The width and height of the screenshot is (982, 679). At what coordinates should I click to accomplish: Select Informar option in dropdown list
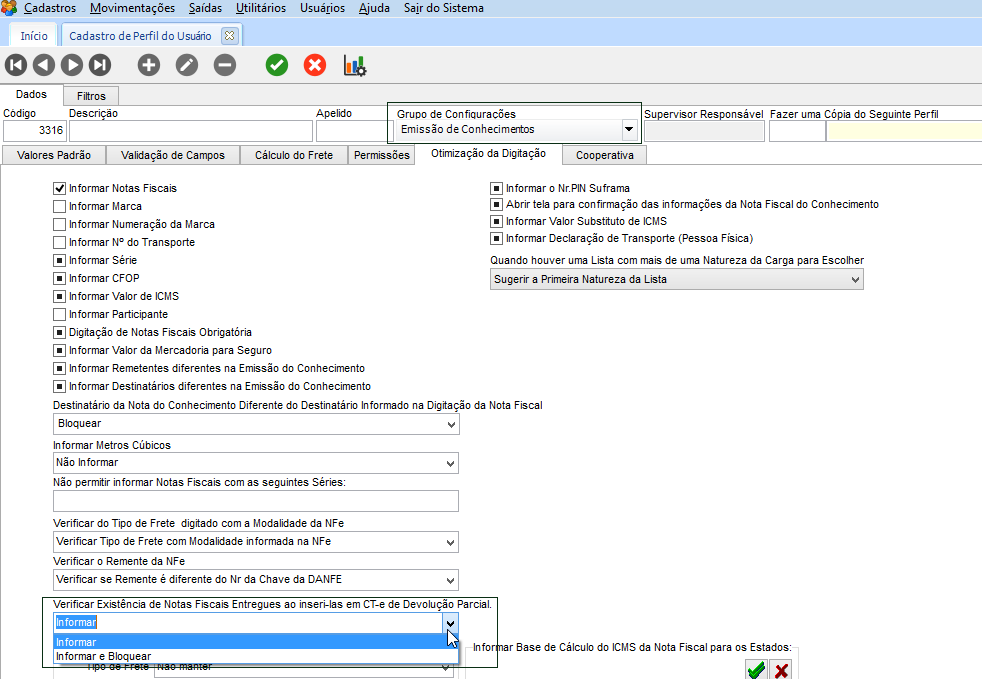click(x=256, y=642)
